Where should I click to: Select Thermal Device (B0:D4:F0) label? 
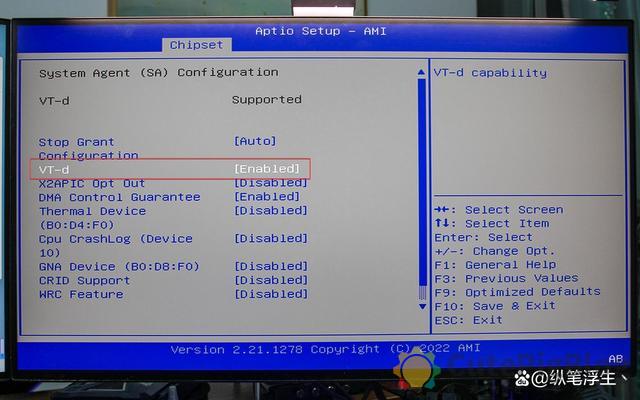92,218
